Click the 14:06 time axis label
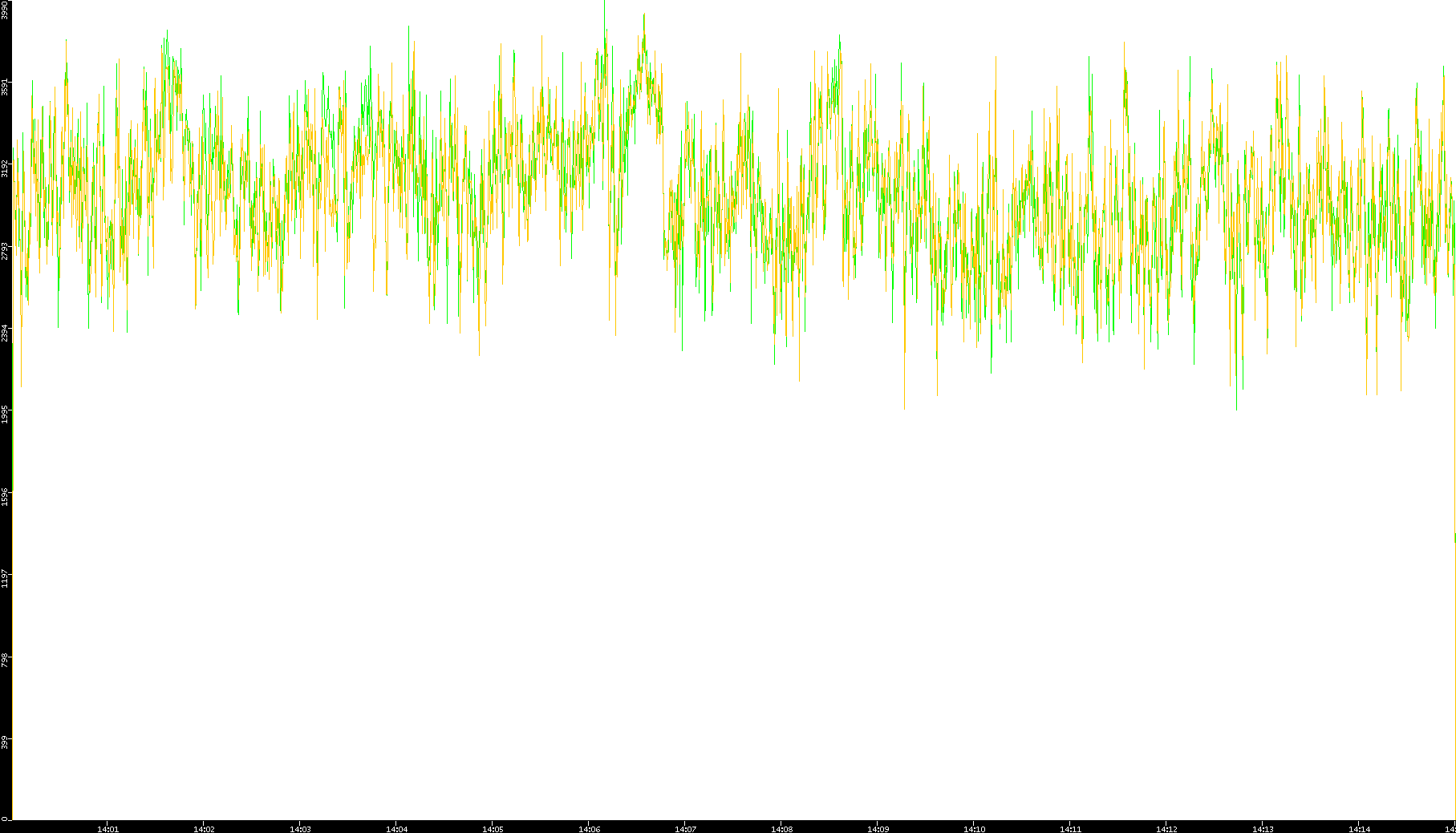Image resolution: width=1456 pixels, height=833 pixels. pos(589,828)
